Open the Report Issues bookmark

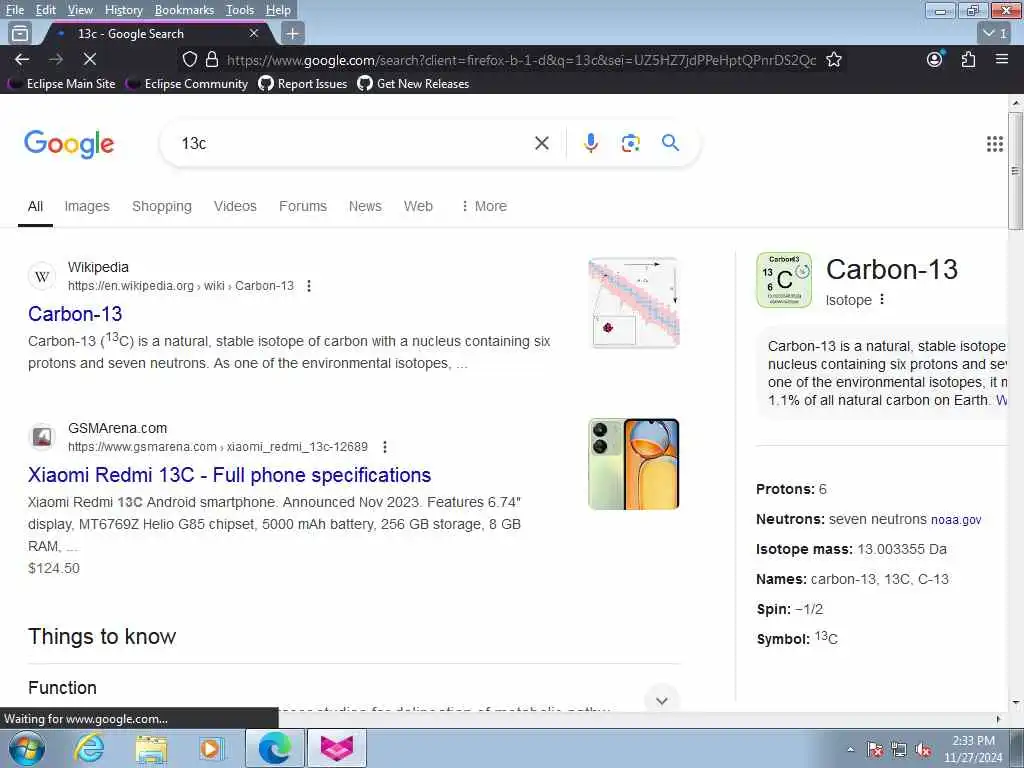(x=303, y=84)
